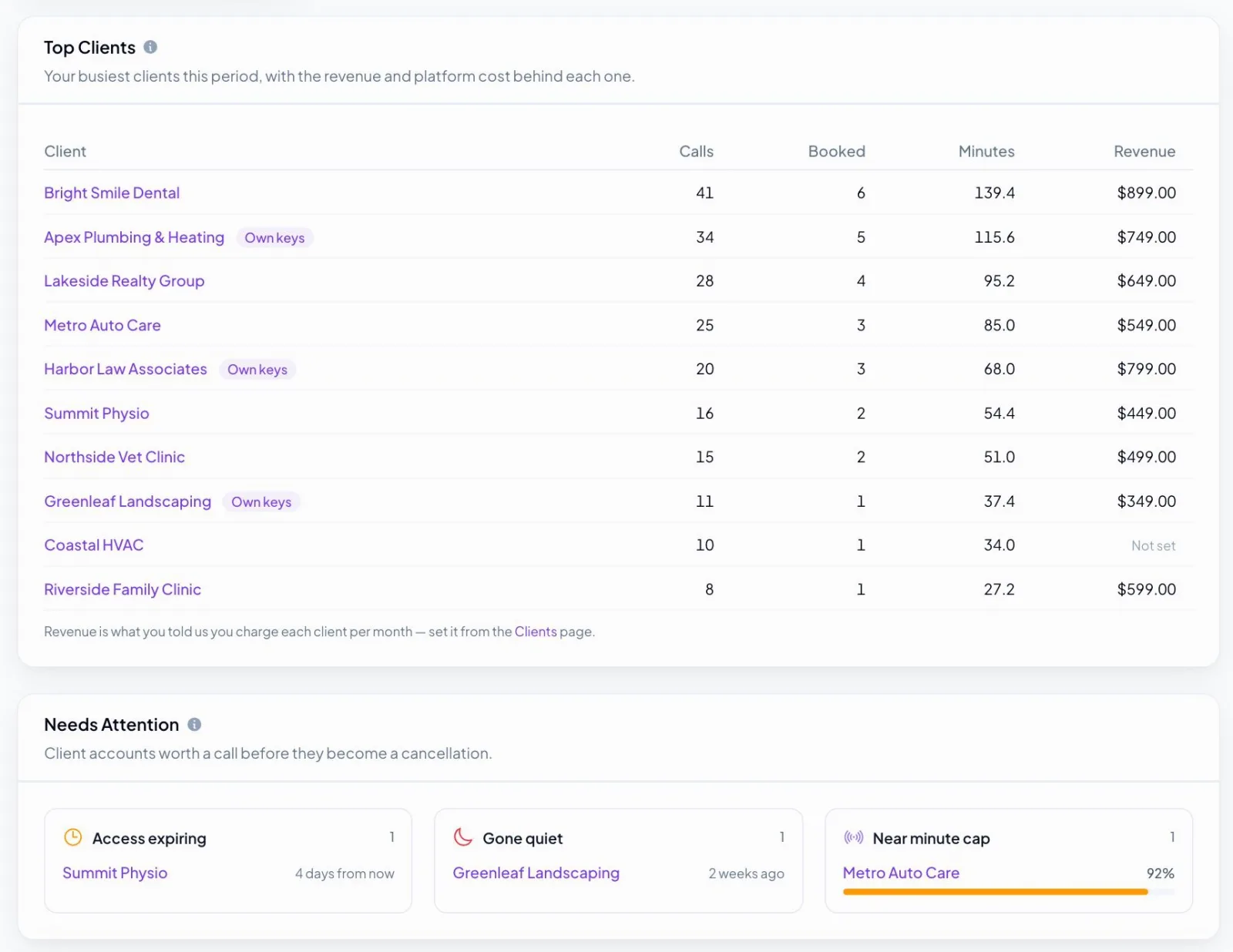Screen dimensions: 1233x952
Task: Open Metro Auto Care in Top Clients table
Action: click(x=102, y=325)
